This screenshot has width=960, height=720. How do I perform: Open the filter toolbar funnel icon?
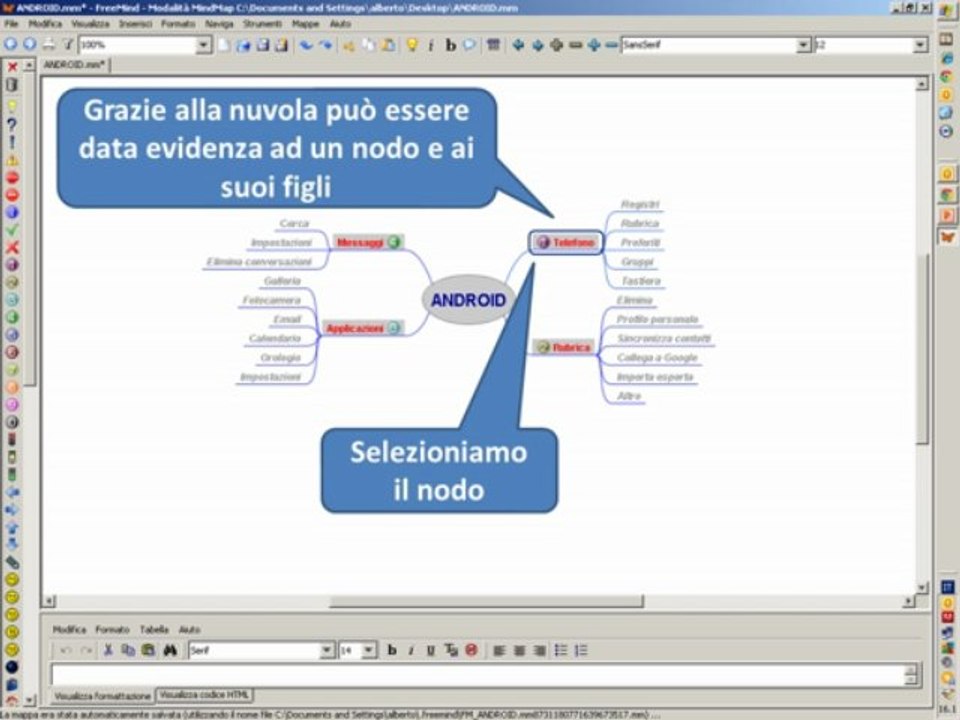[x=68, y=44]
